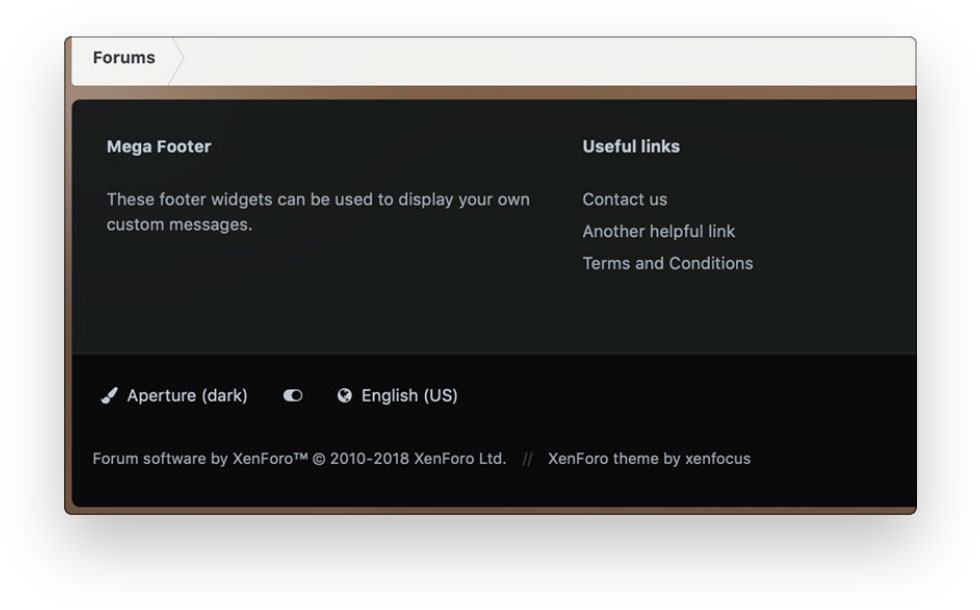Open the Aperture (dark) style chooser

187,396
